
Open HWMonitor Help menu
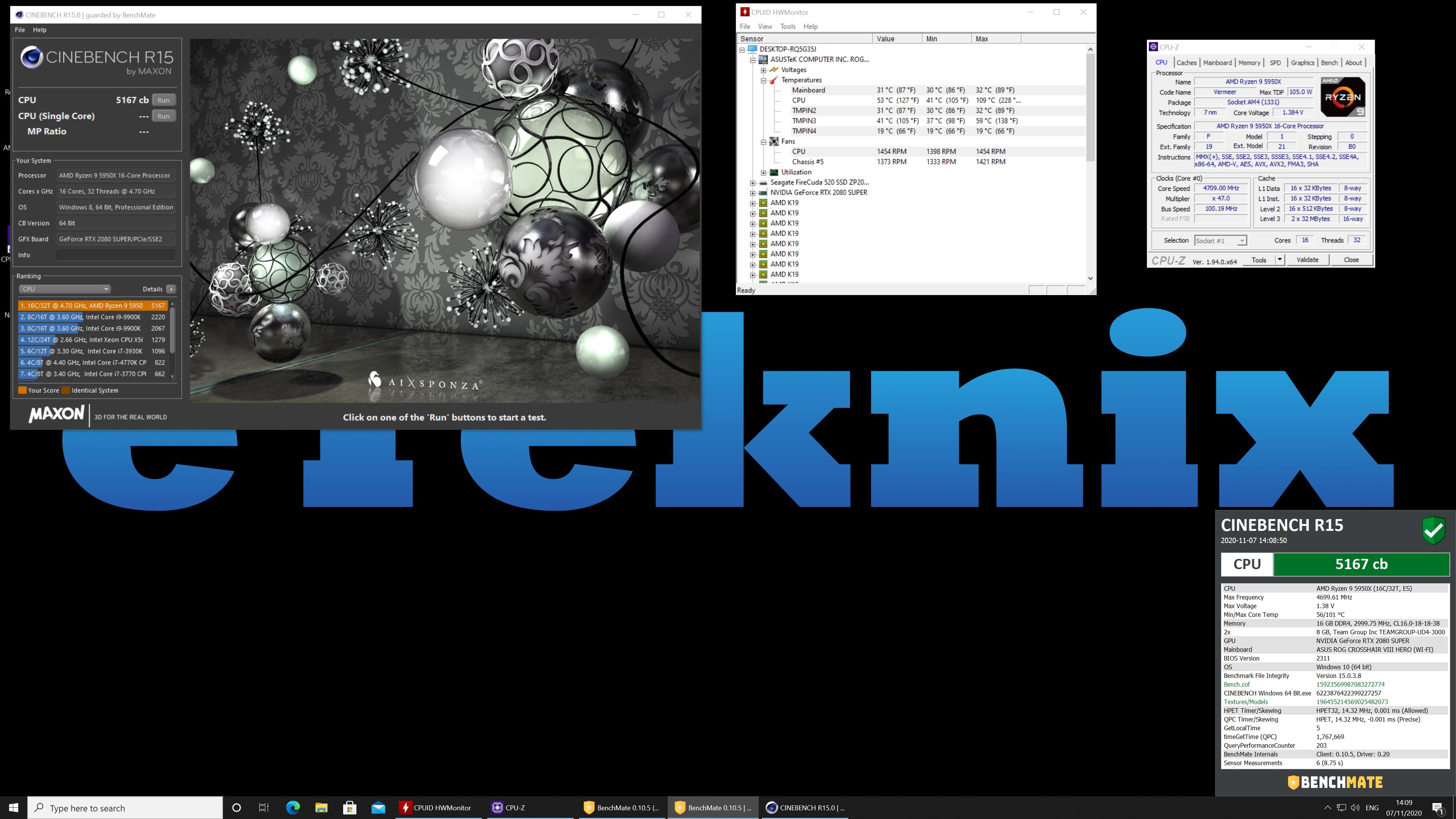[x=811, y=26]
